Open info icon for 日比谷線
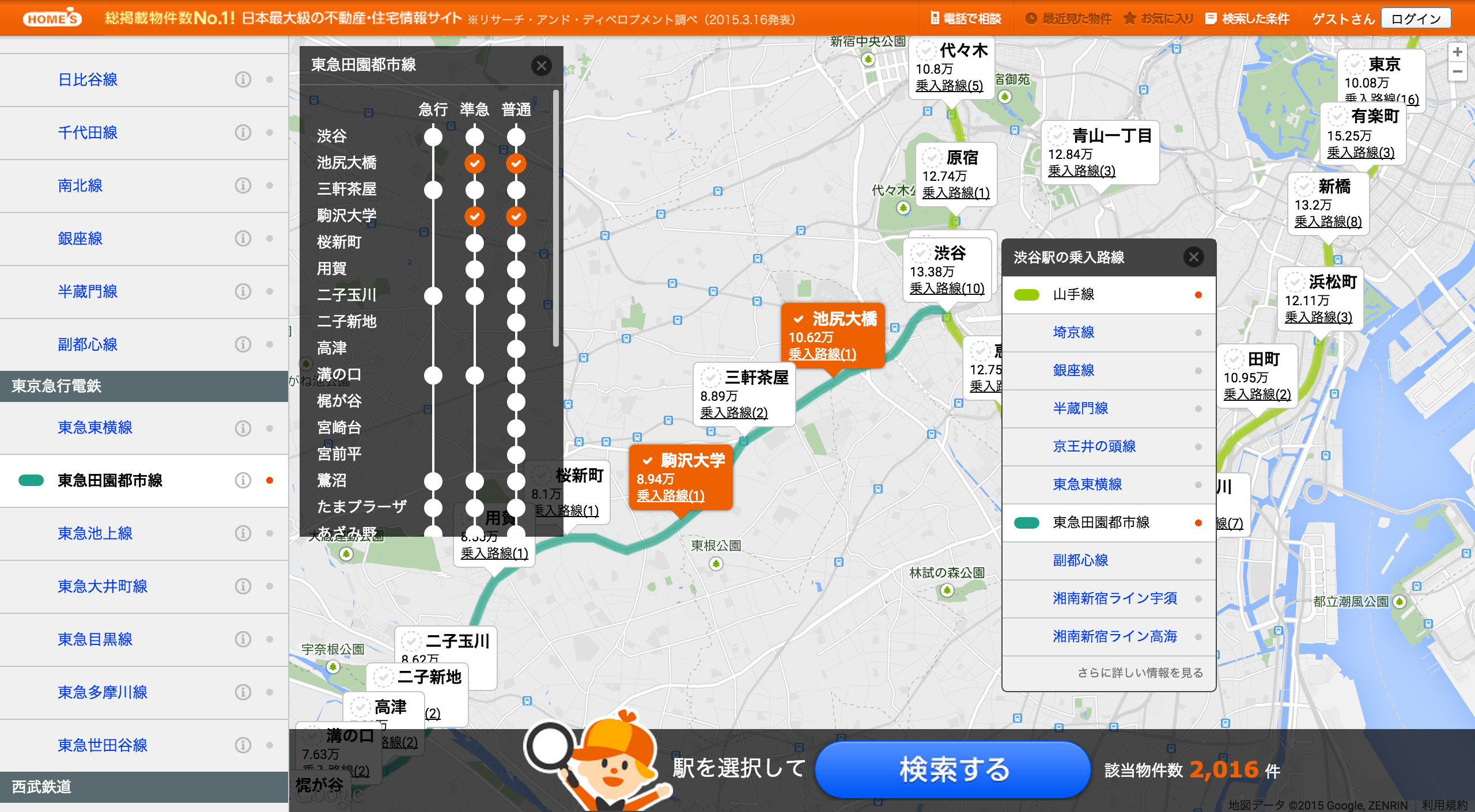The width and height of the screenshot is (1475, 812). 243,79
